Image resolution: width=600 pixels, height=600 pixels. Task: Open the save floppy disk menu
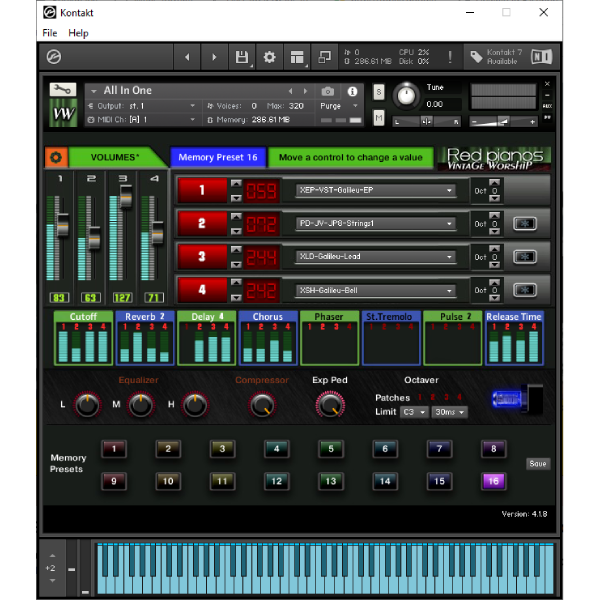click(x=242, y=57)
